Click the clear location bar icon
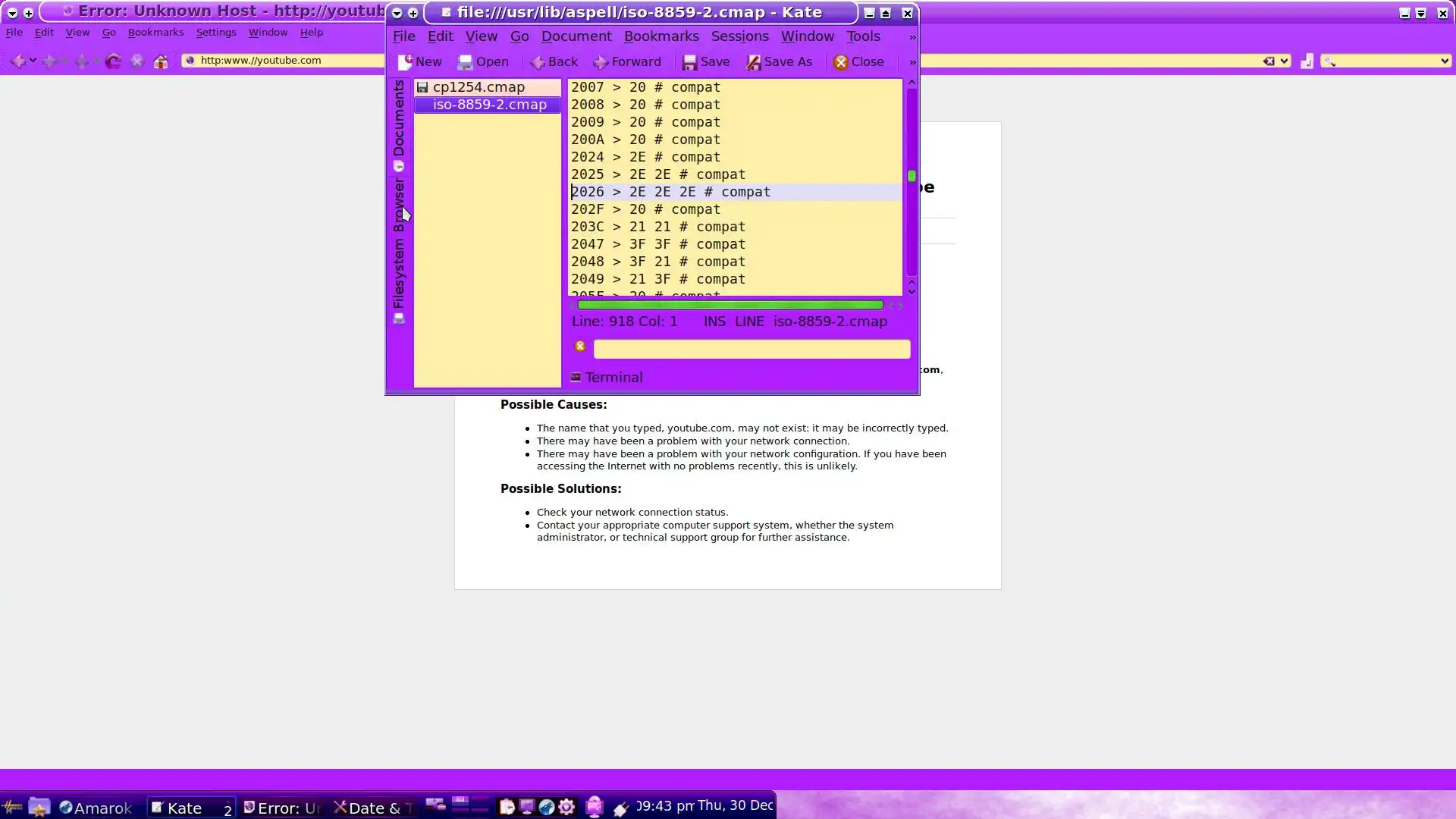Image resolution: width=1456 pixels, height=819 pixels. [1268, 61]
